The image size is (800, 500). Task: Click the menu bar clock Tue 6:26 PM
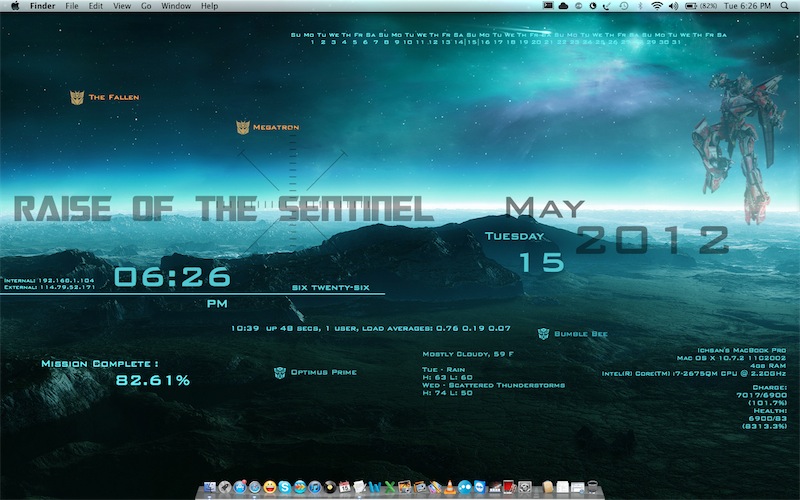(747, 6)
